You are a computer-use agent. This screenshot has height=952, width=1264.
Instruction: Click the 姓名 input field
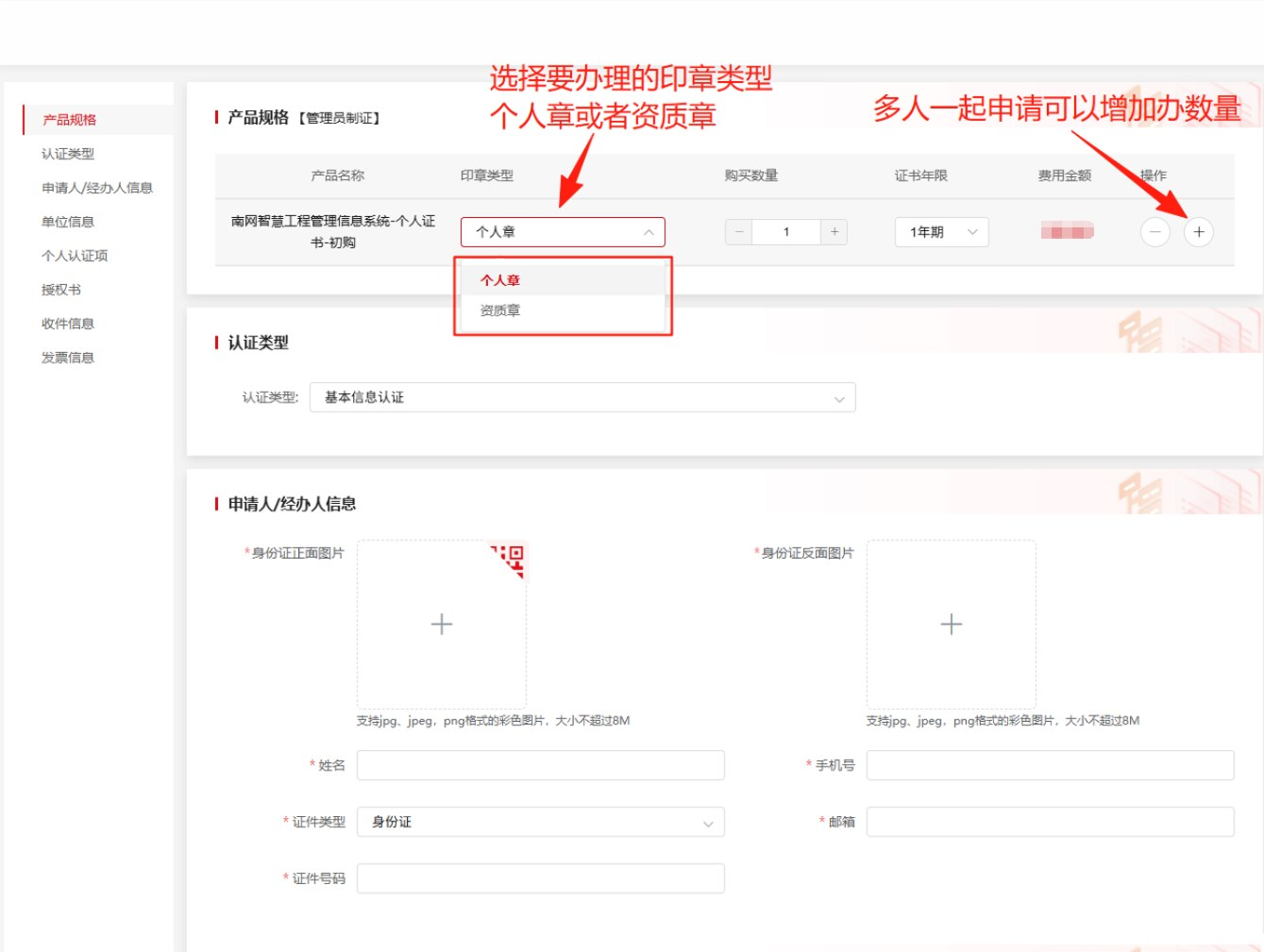click(540, 766)
